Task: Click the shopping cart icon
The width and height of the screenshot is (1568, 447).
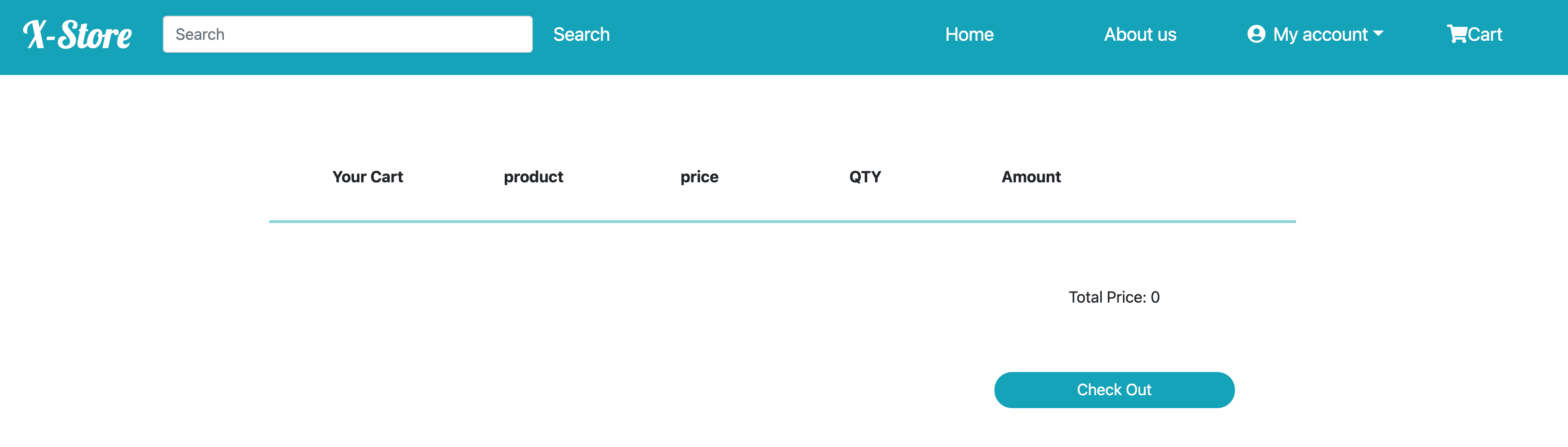Action: pyautogui.click(x=1457, y=34)
